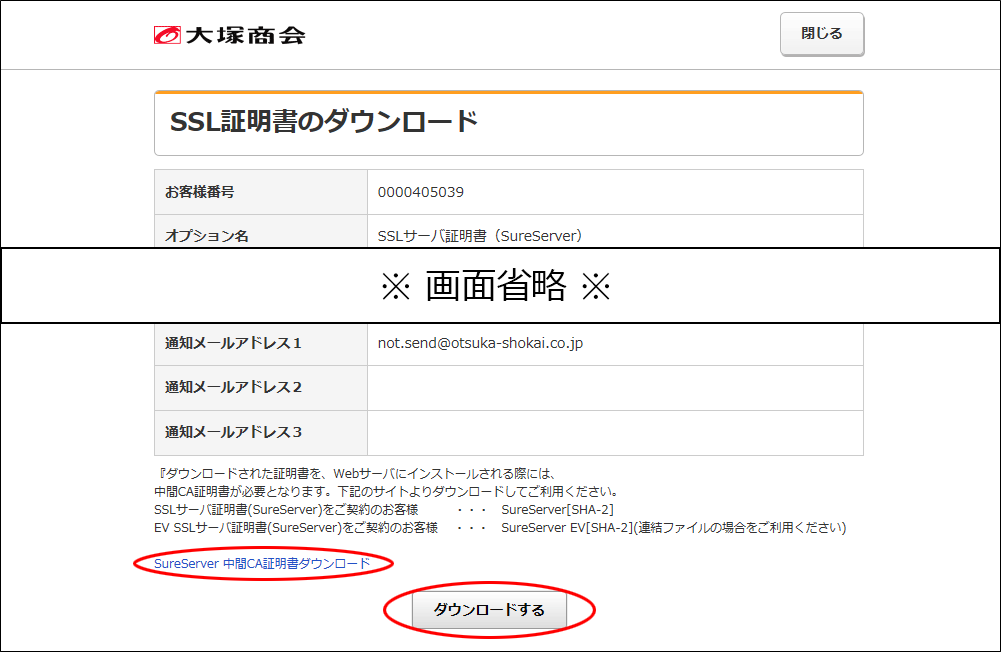Screen dimensions: 1001x652
Task: Select the オプション名 label cell
Action: (x=261, y=231)
